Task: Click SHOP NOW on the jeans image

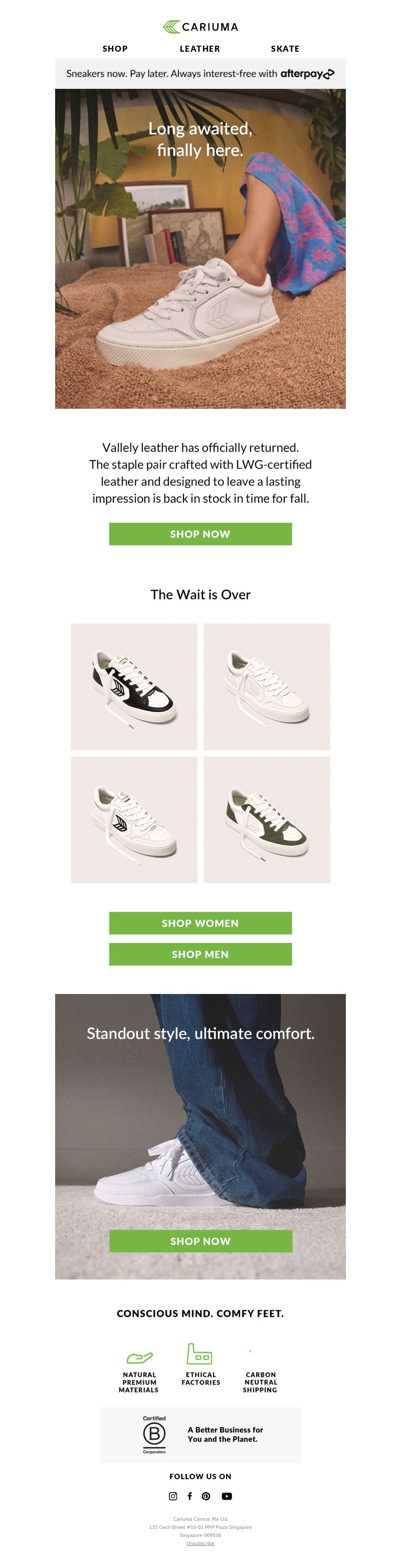Action: 200,1240
